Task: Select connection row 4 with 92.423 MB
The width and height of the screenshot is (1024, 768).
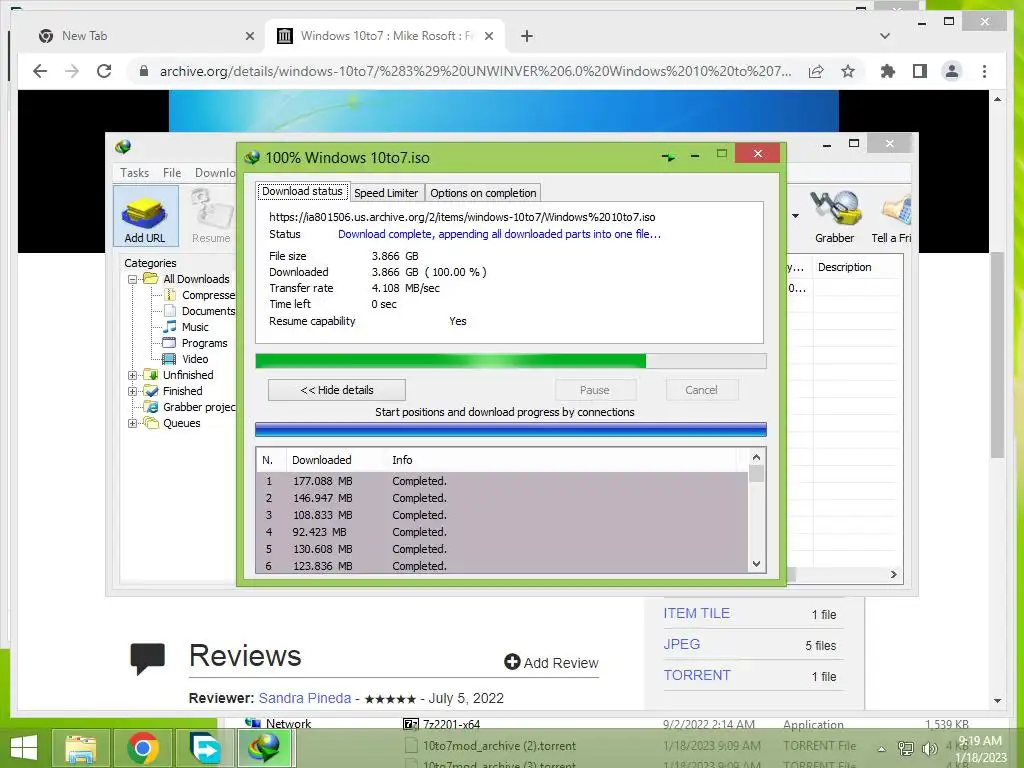Action: click(502, 532)
